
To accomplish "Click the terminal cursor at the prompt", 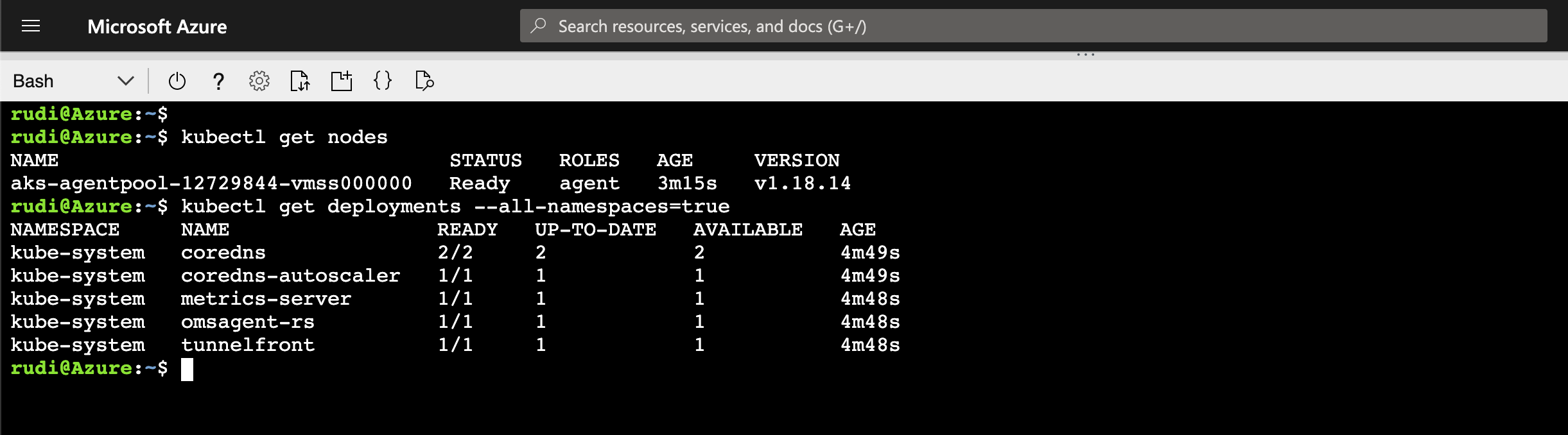I will point(187,369).
